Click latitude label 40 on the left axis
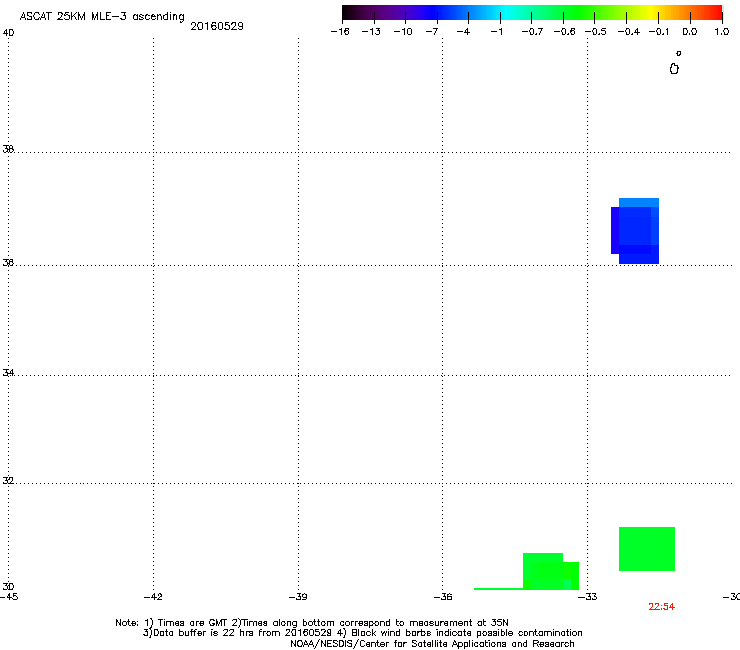740x650 pixels. (8, 33)
